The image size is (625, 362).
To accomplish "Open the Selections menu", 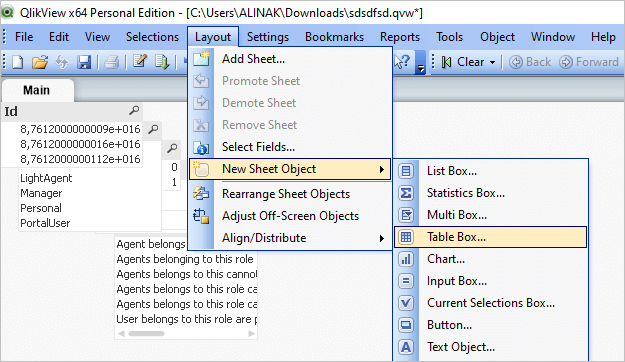I will (152, 37).
